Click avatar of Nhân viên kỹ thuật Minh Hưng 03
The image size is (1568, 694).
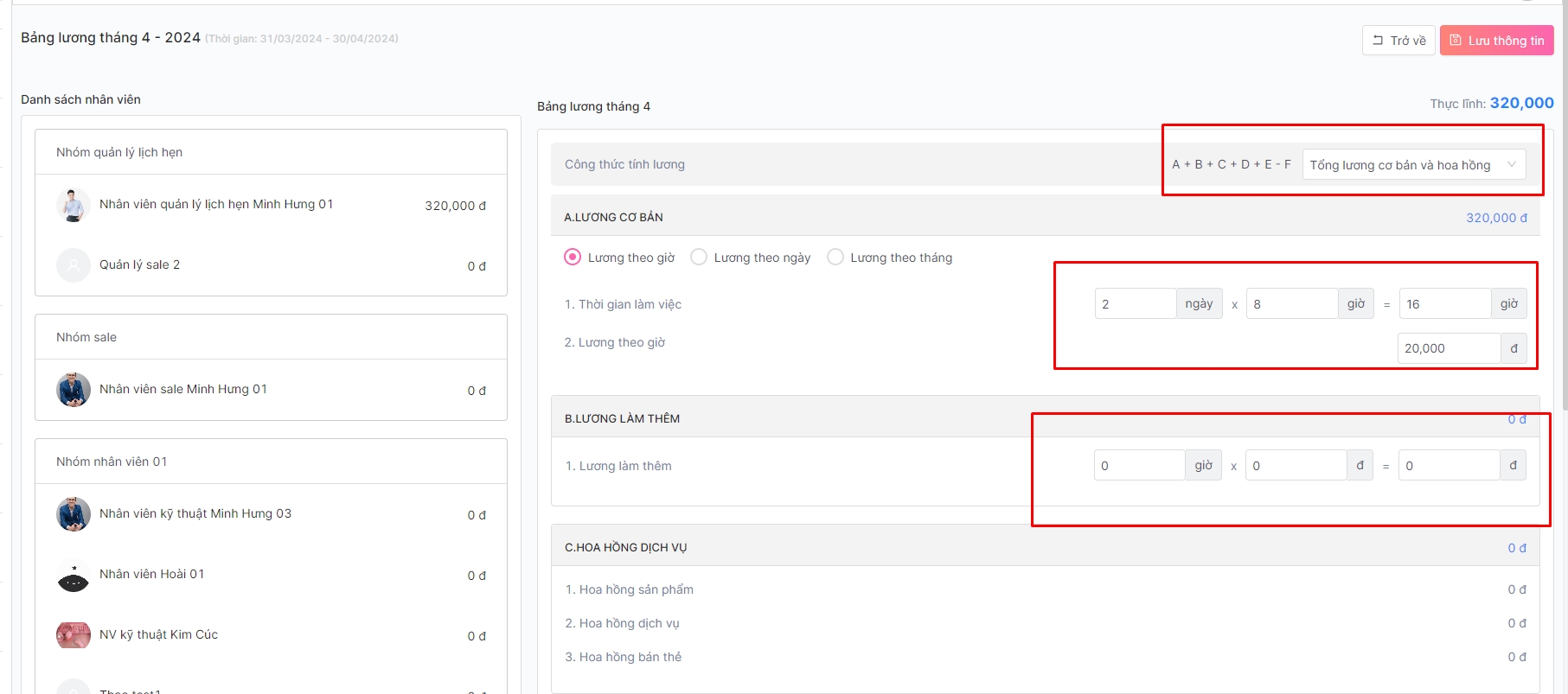[74, 514]
